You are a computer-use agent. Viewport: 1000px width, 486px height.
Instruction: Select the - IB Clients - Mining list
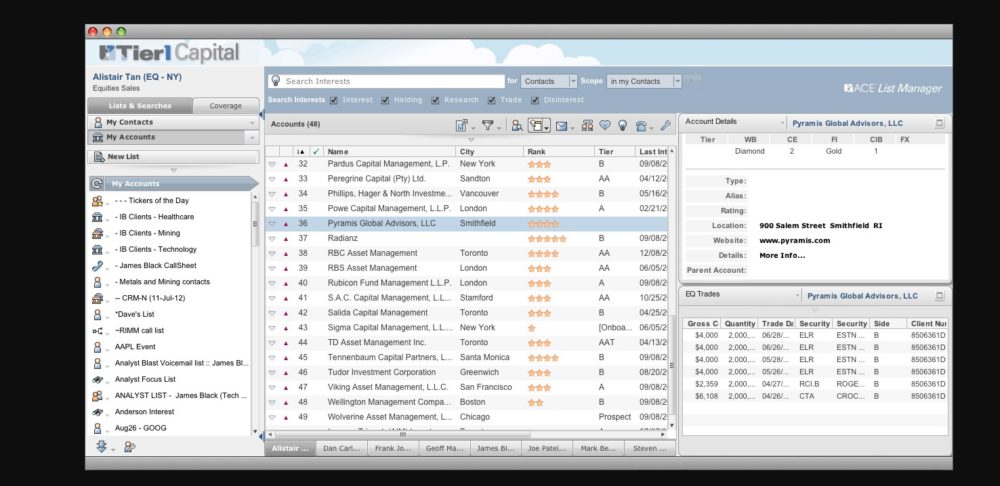(147, 233)
